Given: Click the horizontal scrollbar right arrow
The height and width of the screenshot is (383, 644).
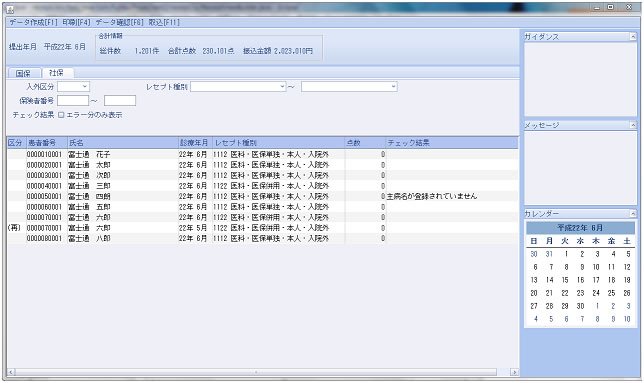Looking at the screenshot, I should (514, 372).
